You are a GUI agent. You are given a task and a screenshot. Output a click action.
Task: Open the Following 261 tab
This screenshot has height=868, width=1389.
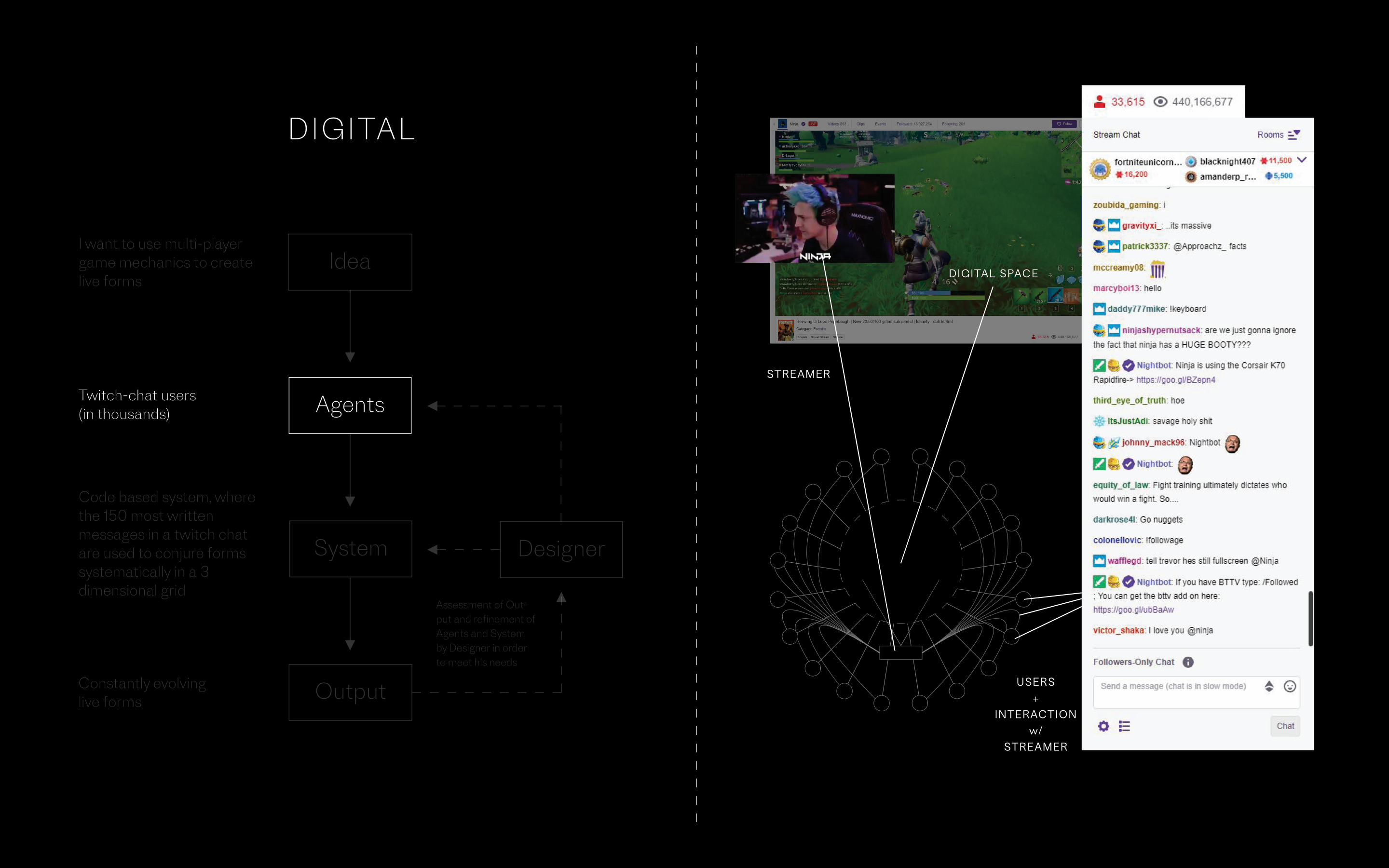(953, 124)
